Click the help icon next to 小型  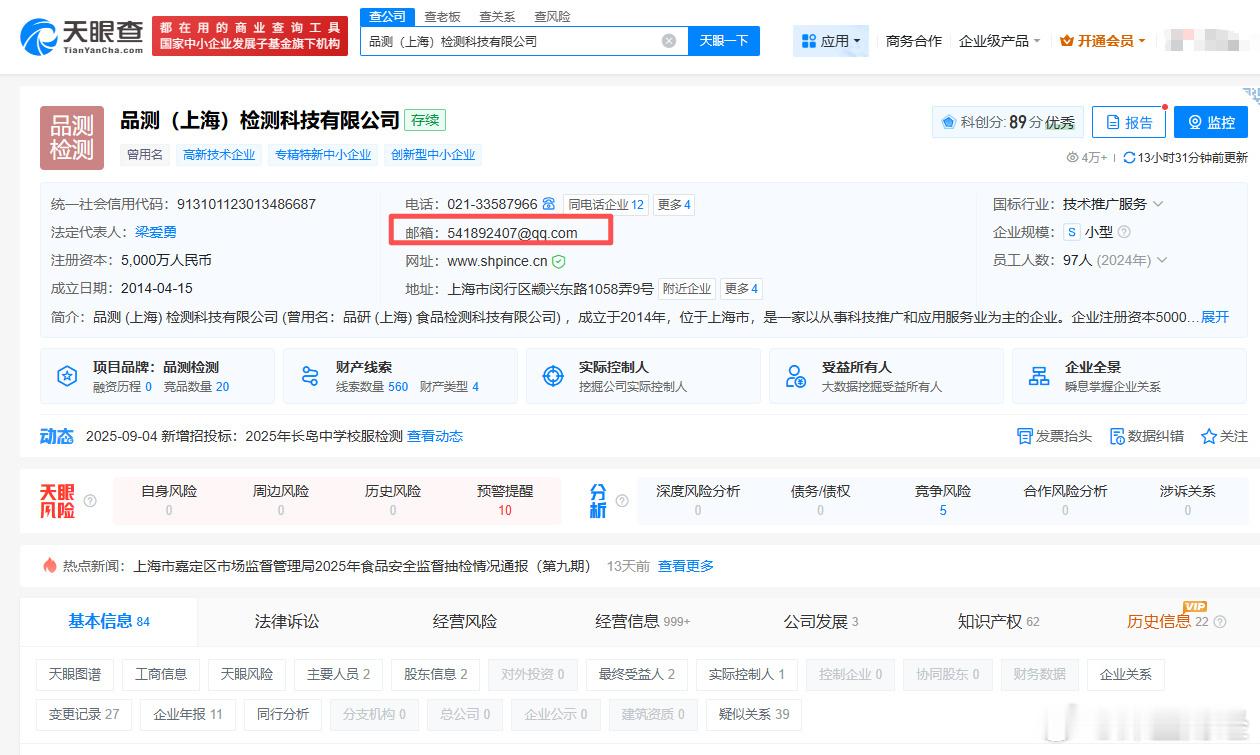tap(1124, 232)
